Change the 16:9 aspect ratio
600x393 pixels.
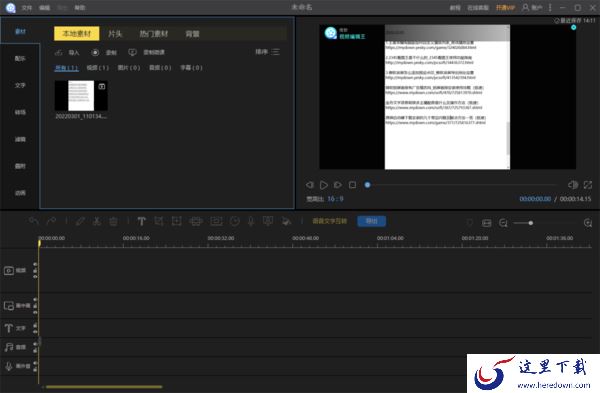pyautogui.click(x=335, y=199)
